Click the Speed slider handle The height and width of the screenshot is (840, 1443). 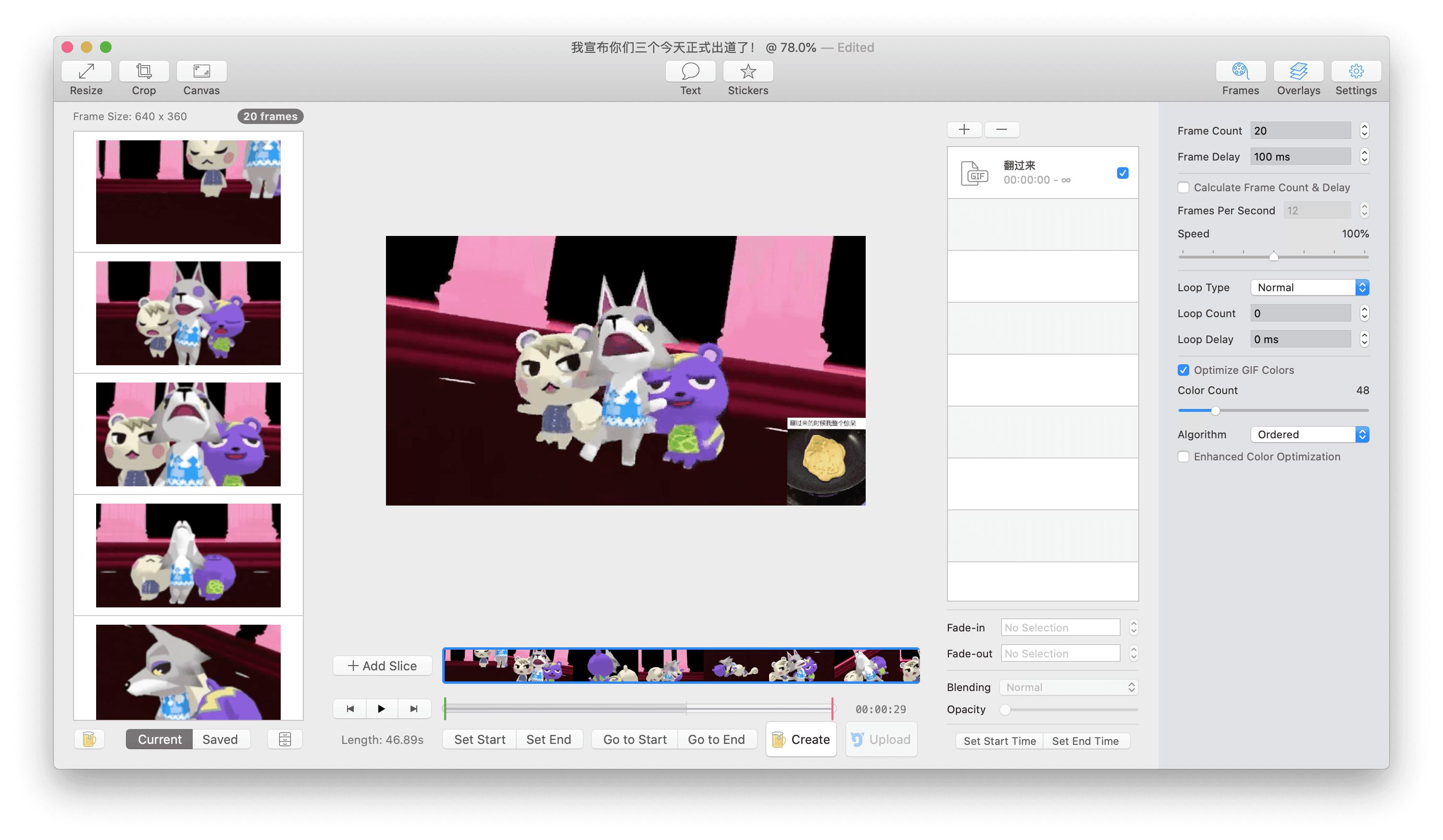point(1273,257)
